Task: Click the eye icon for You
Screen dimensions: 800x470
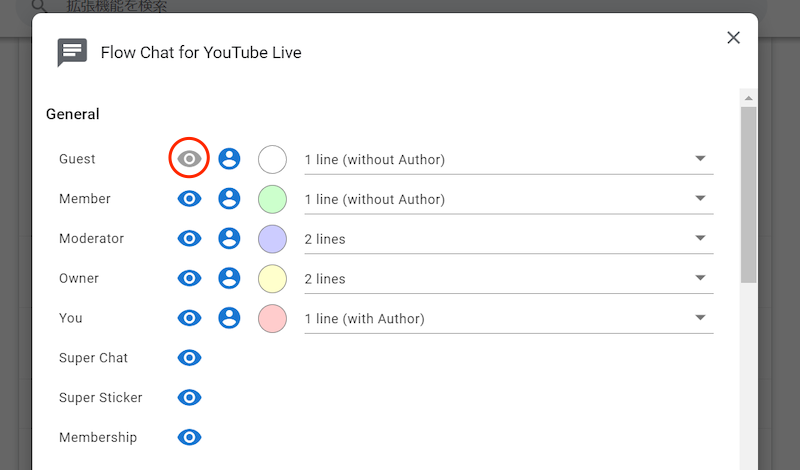Action: click(x=189, y=318)
